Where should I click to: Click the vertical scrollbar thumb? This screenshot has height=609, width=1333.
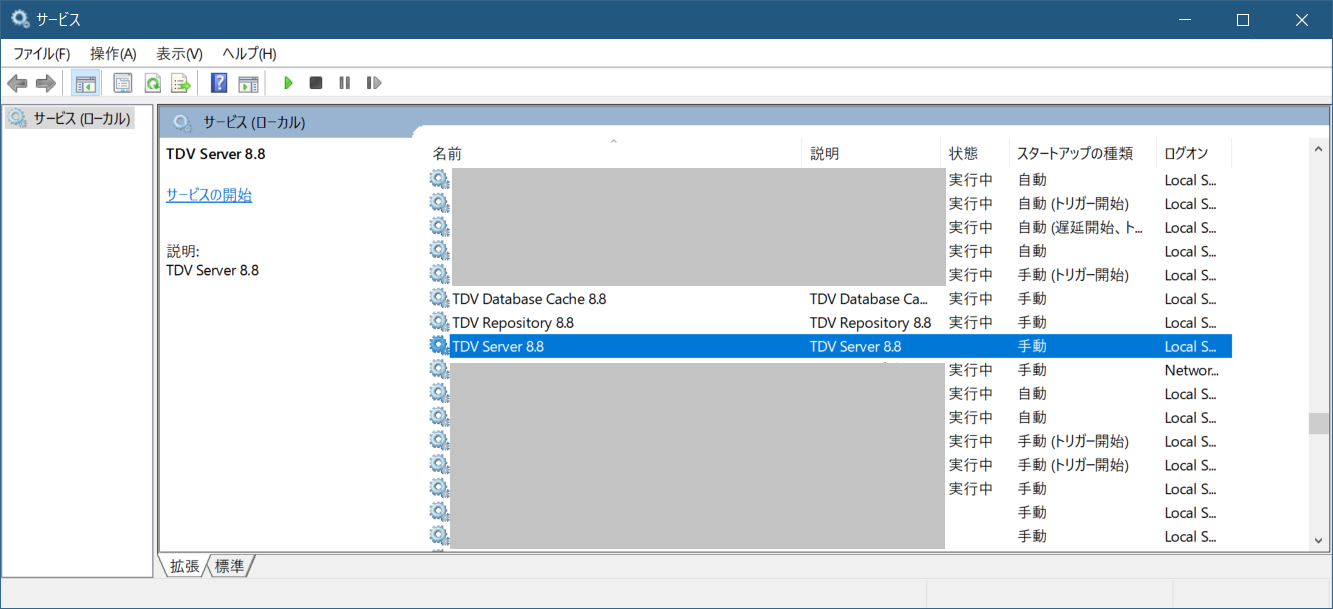point(1320,423)
